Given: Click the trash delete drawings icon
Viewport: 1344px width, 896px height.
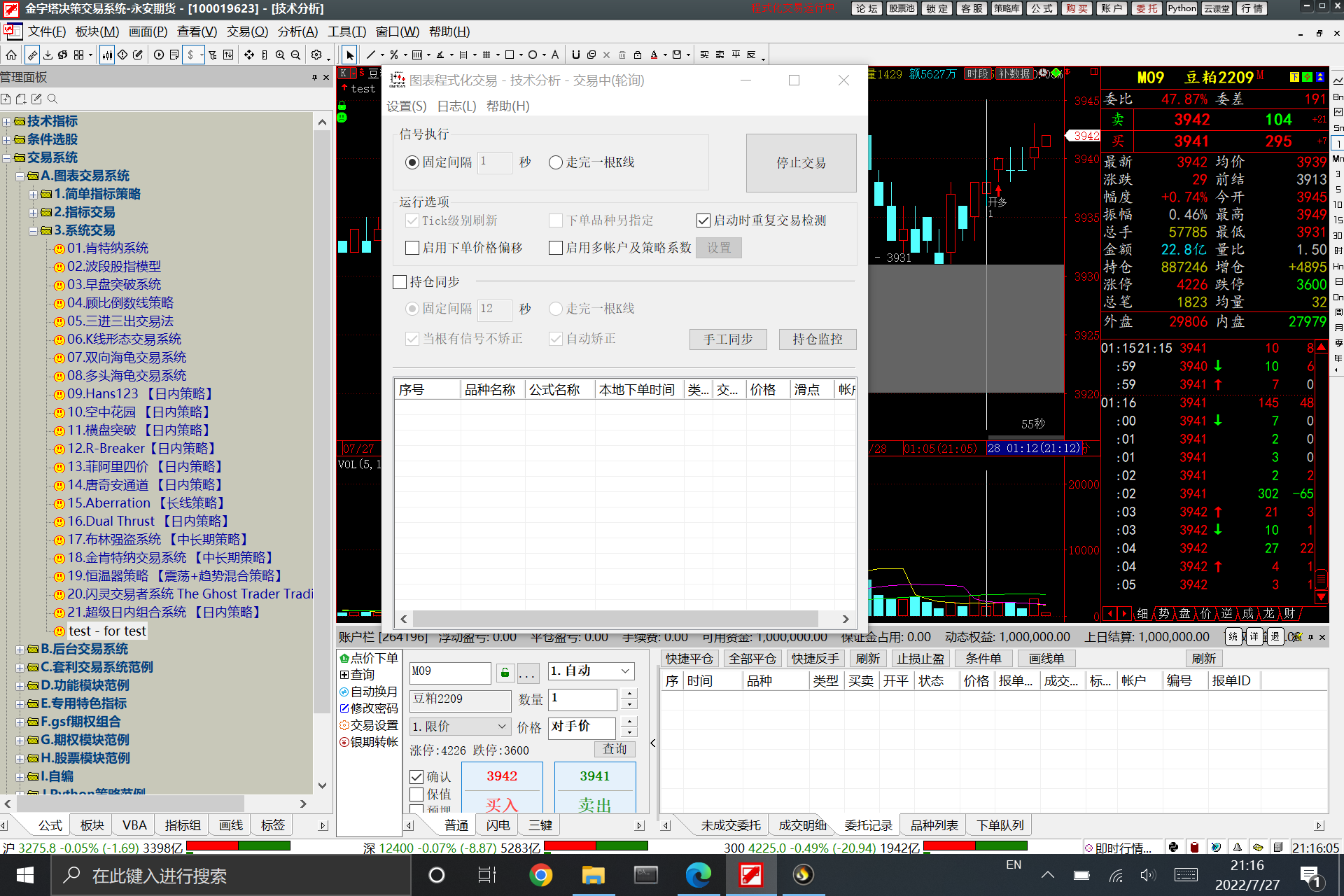Looking at the screenshot, I should pyautogui.click(x=622, y=55).
